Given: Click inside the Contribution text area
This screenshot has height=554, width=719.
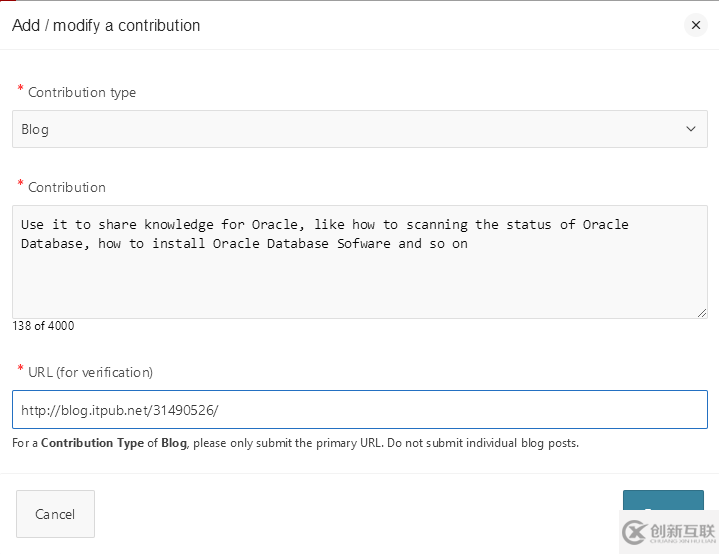Looking at the screenshot, I should coord(360,262).
